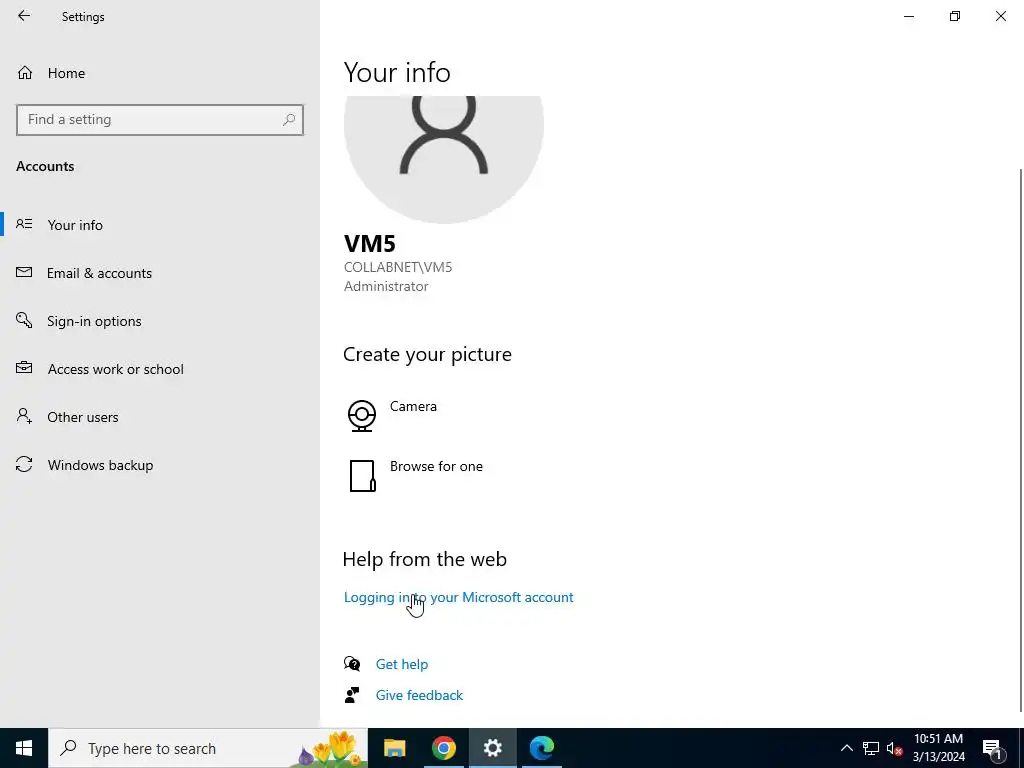1024x768 pixels.
Task: Click the Sign-in options key icon
Action: point(24,320)
